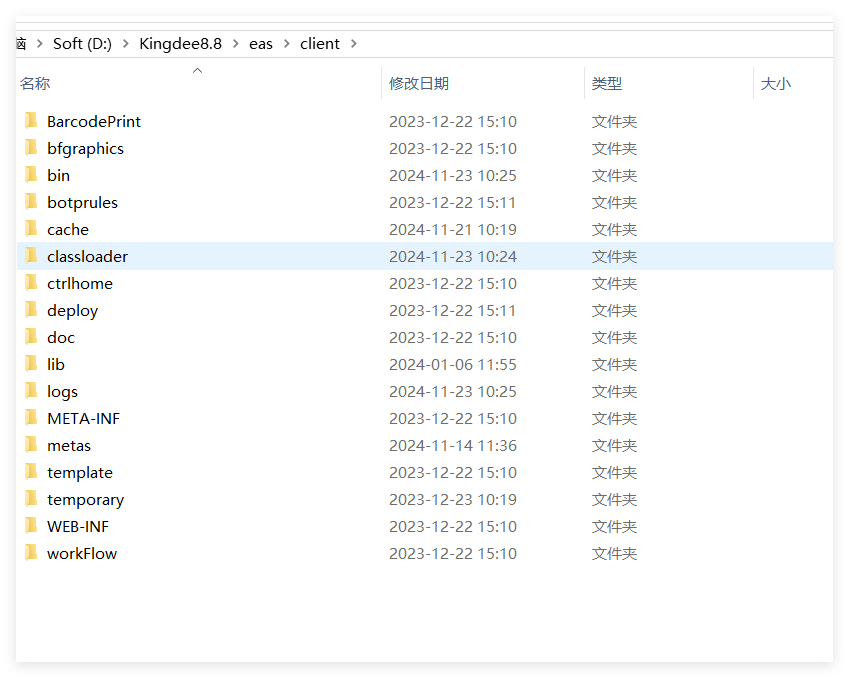
Task: Click the logs folder icon
Action: (x=31, y=391)
